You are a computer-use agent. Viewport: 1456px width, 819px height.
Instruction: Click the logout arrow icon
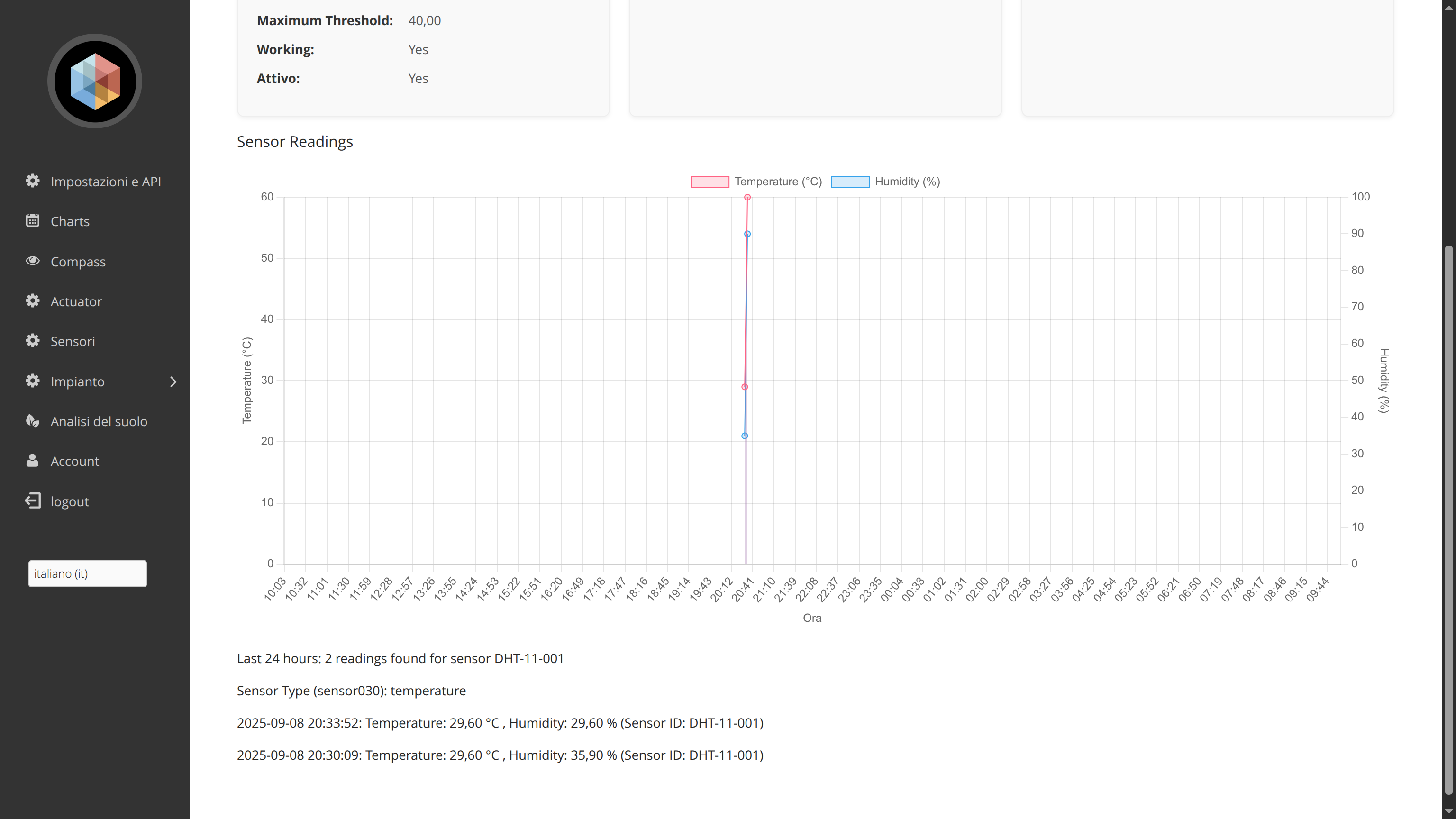[33, 501]
